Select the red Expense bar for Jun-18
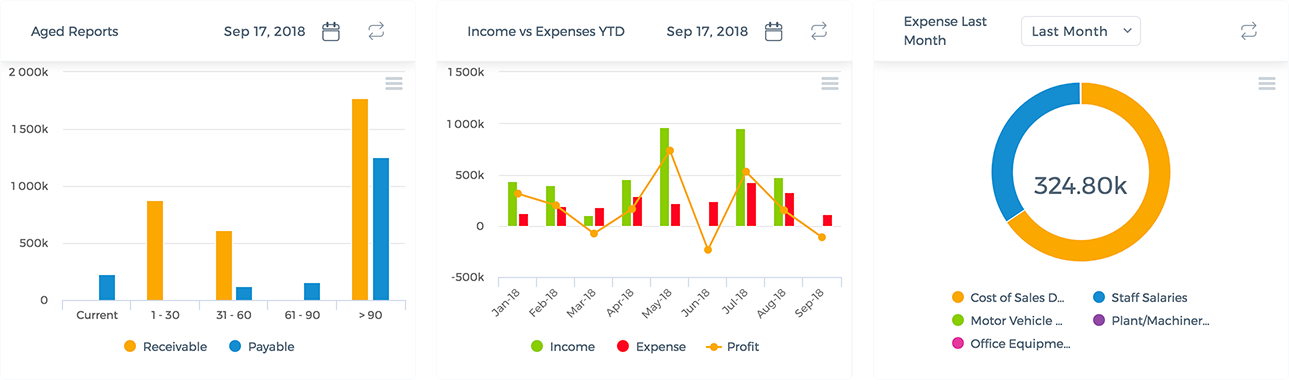The width and height of the screenshot is (1289, 380). tap(713, 214)
